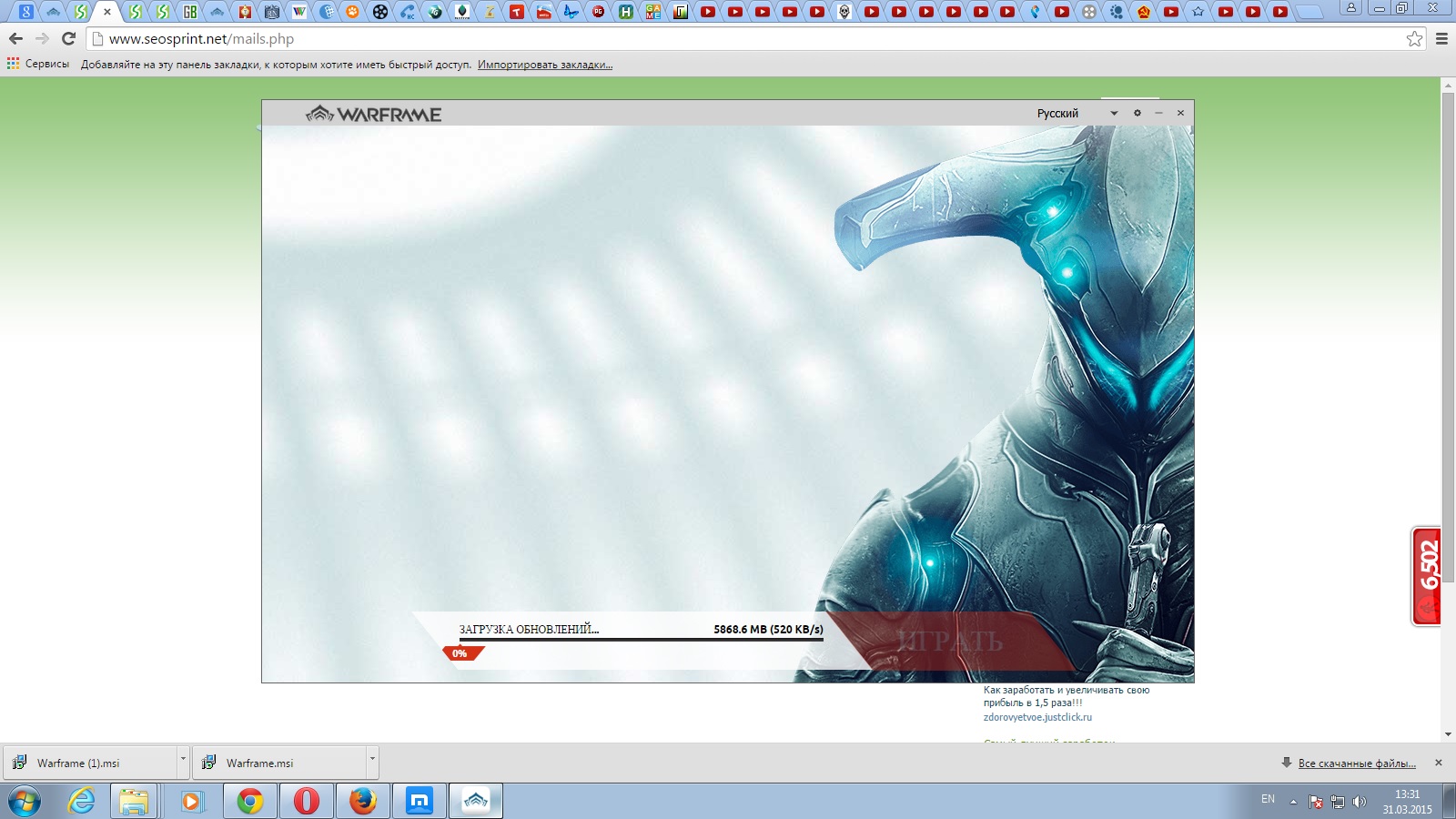This screenshot has width=1456, height=819.
Task: Bookmark this page with the star icon
Action: [1414, 38]
